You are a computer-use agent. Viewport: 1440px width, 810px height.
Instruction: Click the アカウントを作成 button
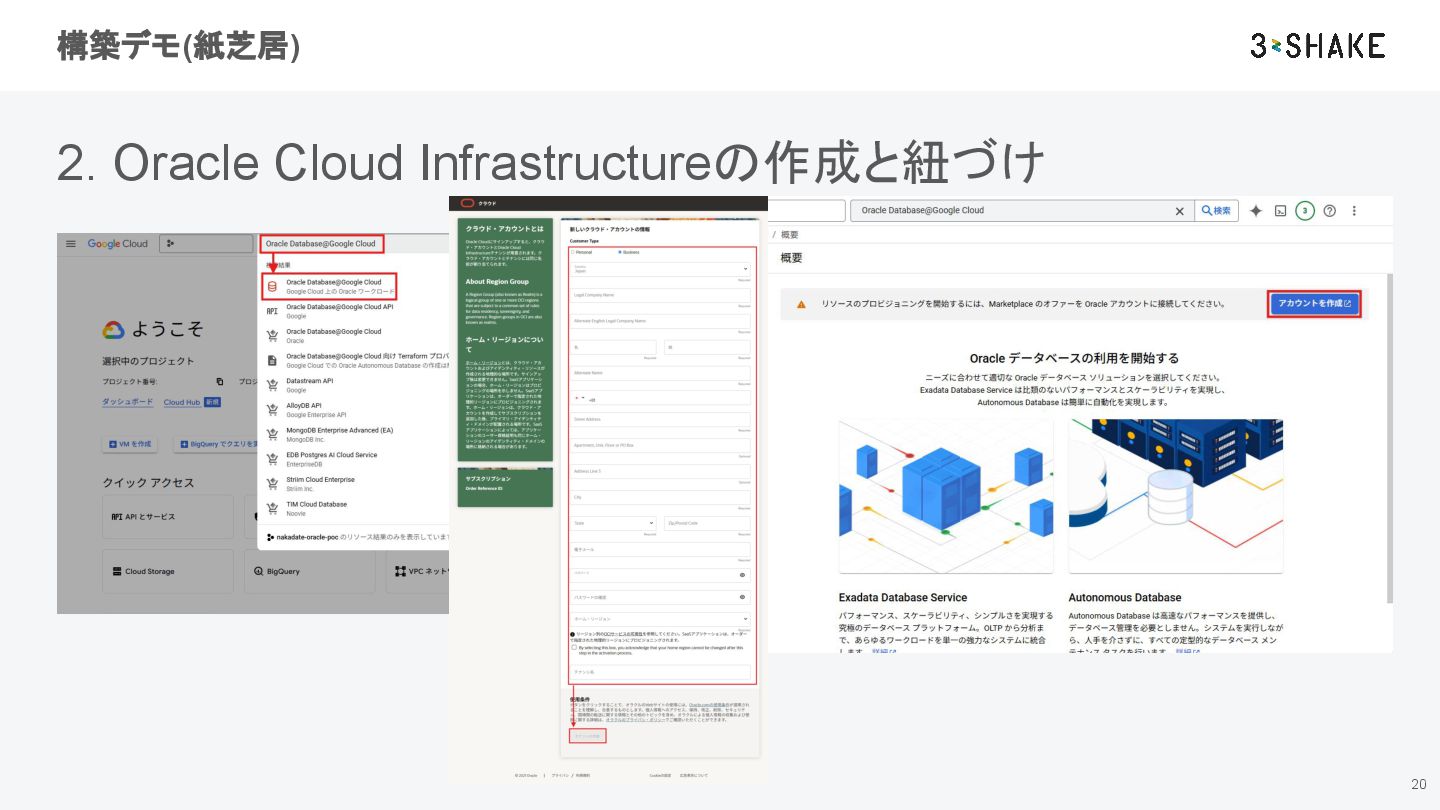coord(1314,303)
